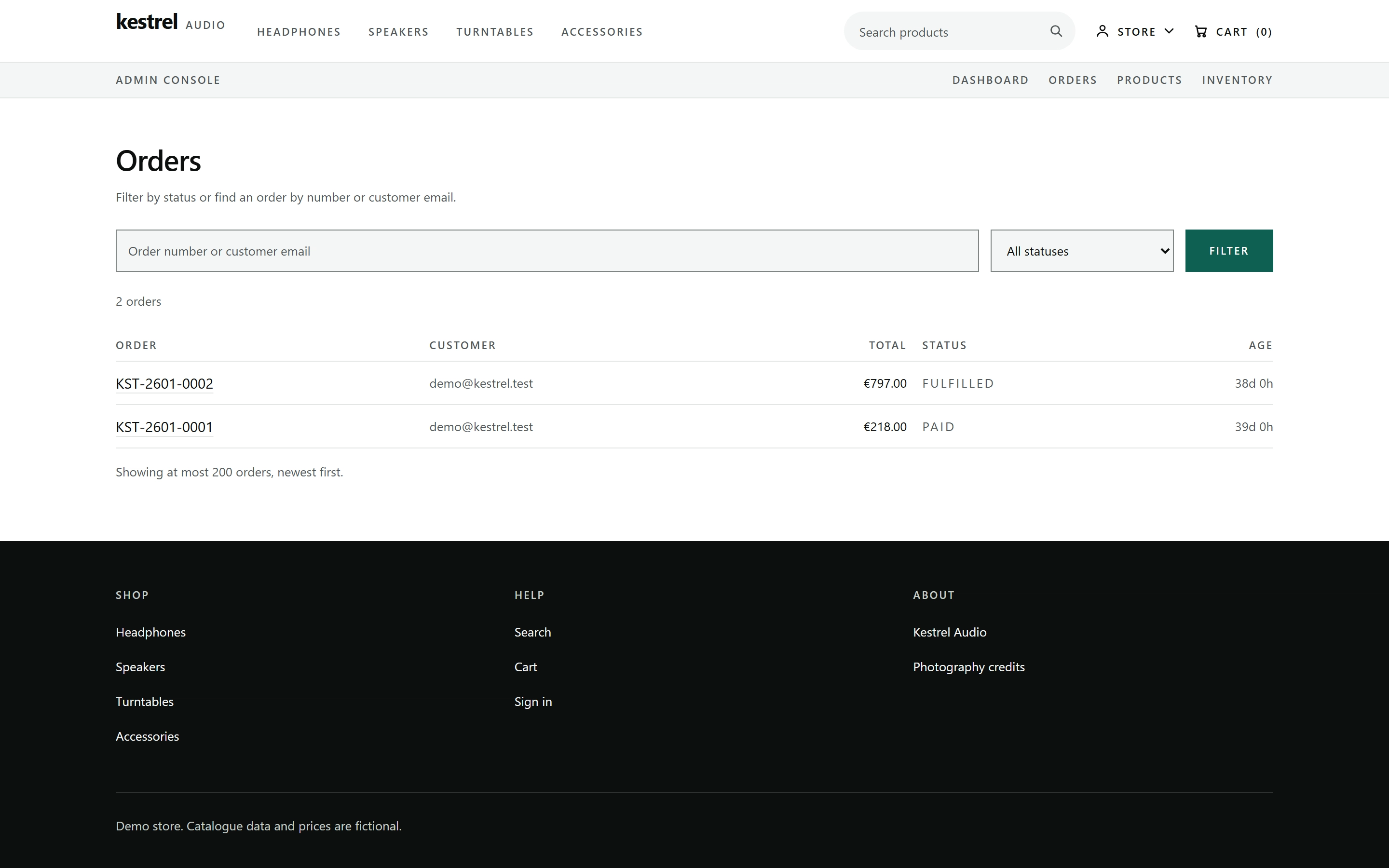1389x868 pixels.
Task: Click the €797.00 total cell
Action: [885, 383]
